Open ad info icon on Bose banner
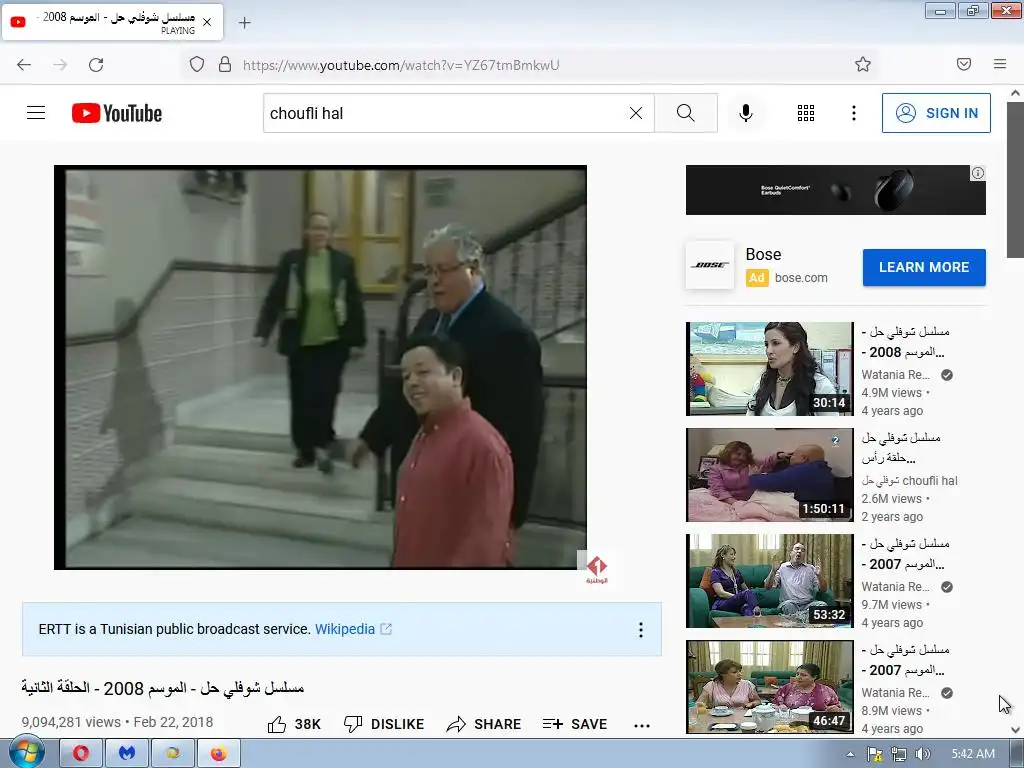Screen dimensions: 1024x768 point(978,173)
